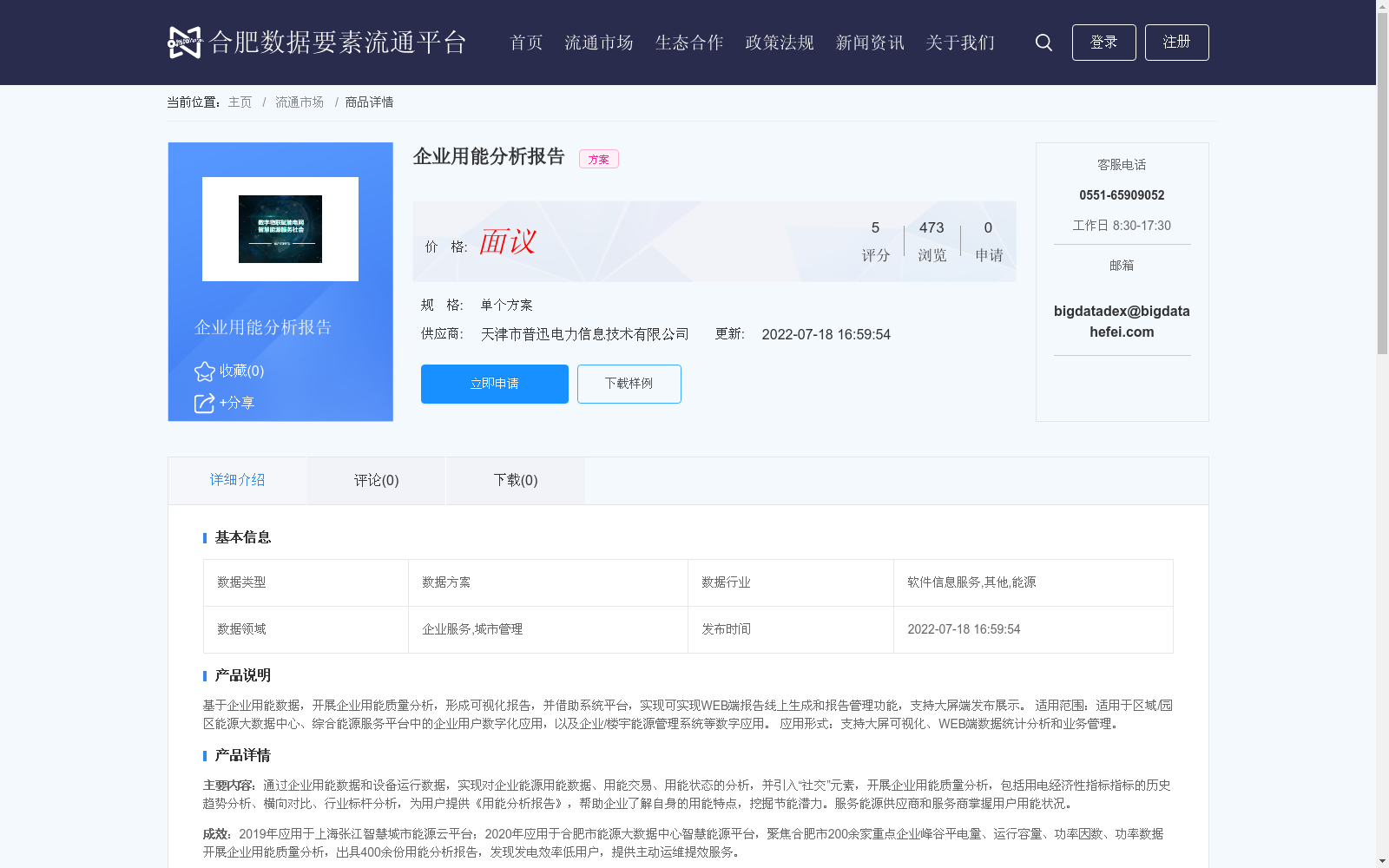Click the scrollbar down arrow
The image size is (1389, 868).
[1382, 861]
